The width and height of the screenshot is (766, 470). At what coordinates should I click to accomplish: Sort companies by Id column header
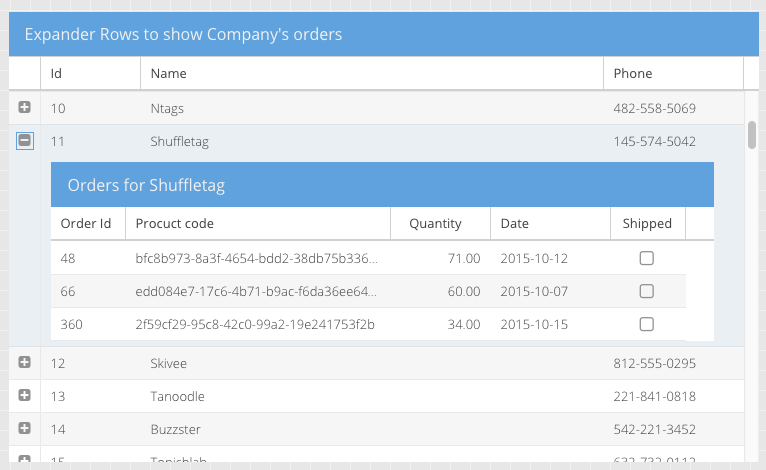[90, 73]
